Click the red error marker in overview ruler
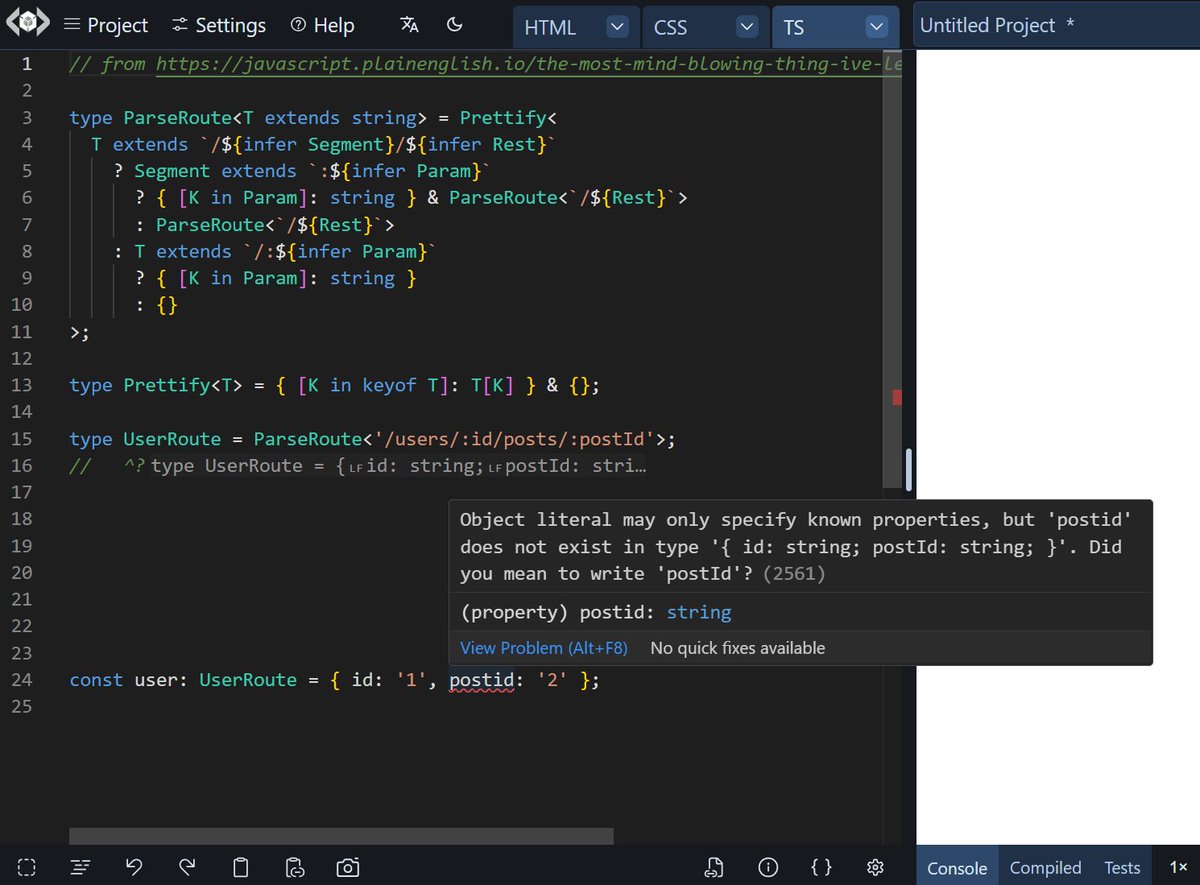This screenshot has height=885, width=1200. coord(897,397)
